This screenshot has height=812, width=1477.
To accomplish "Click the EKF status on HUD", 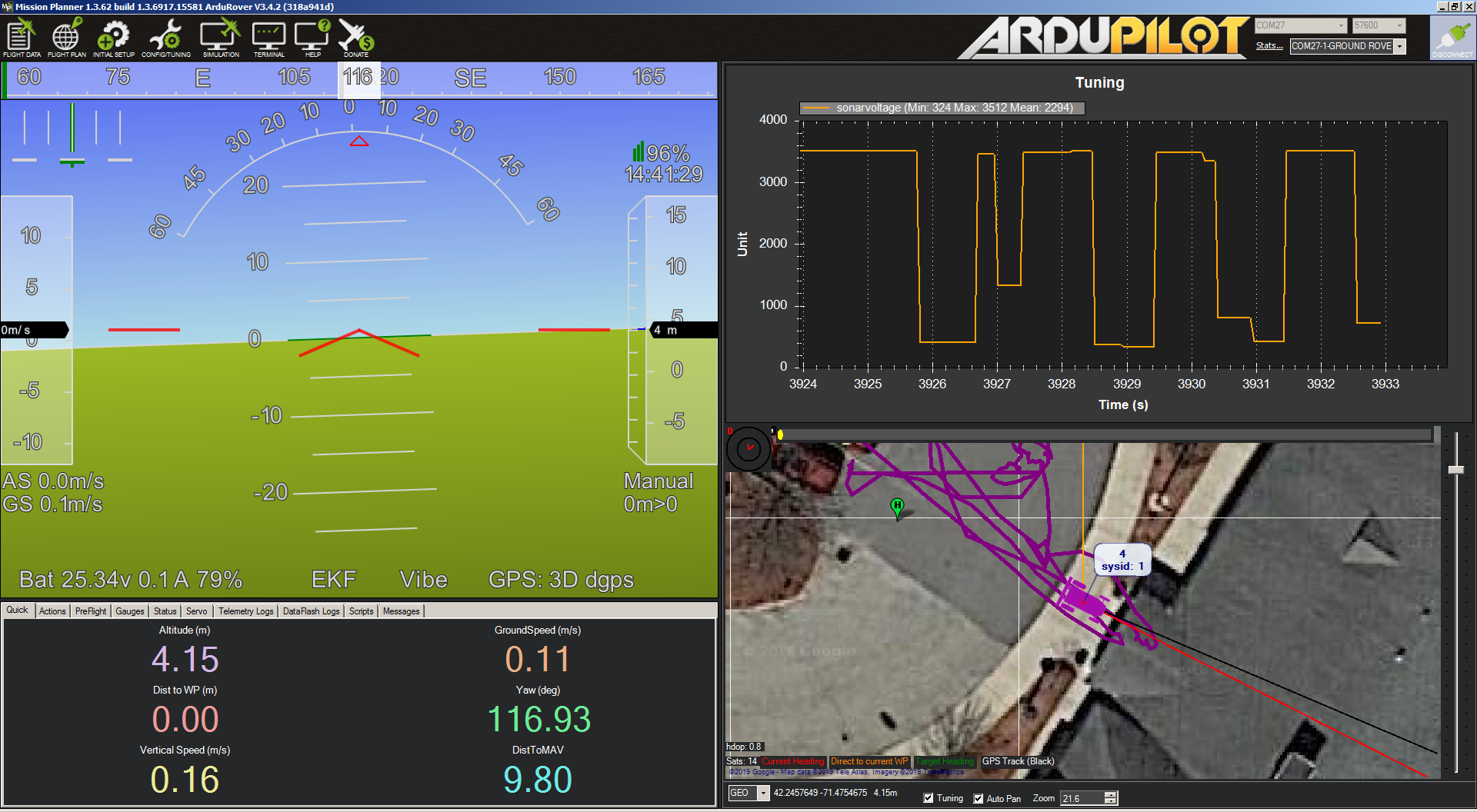I will (x=334, y=580).
